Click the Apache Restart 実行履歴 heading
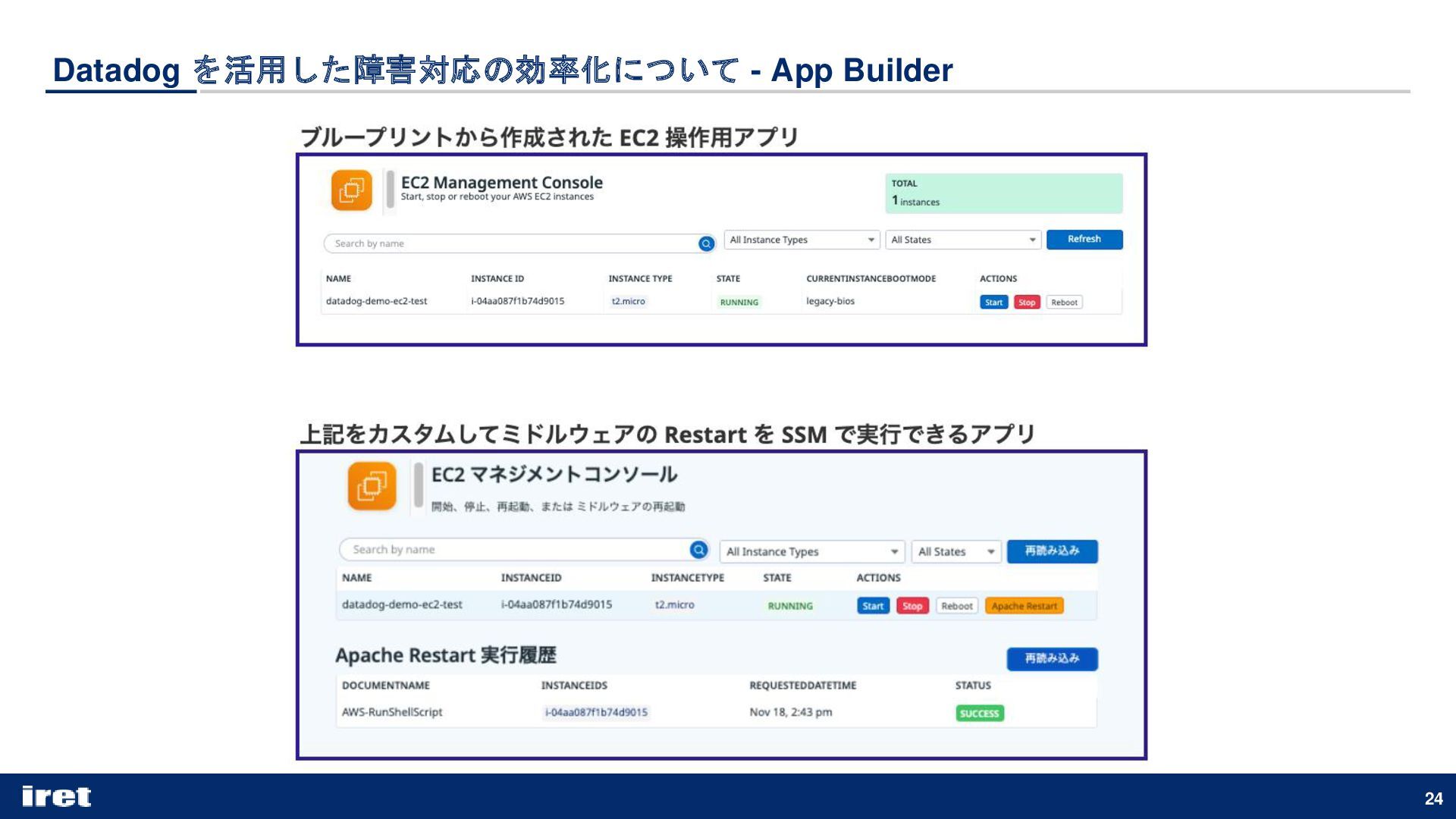 (x=446, y=655)
